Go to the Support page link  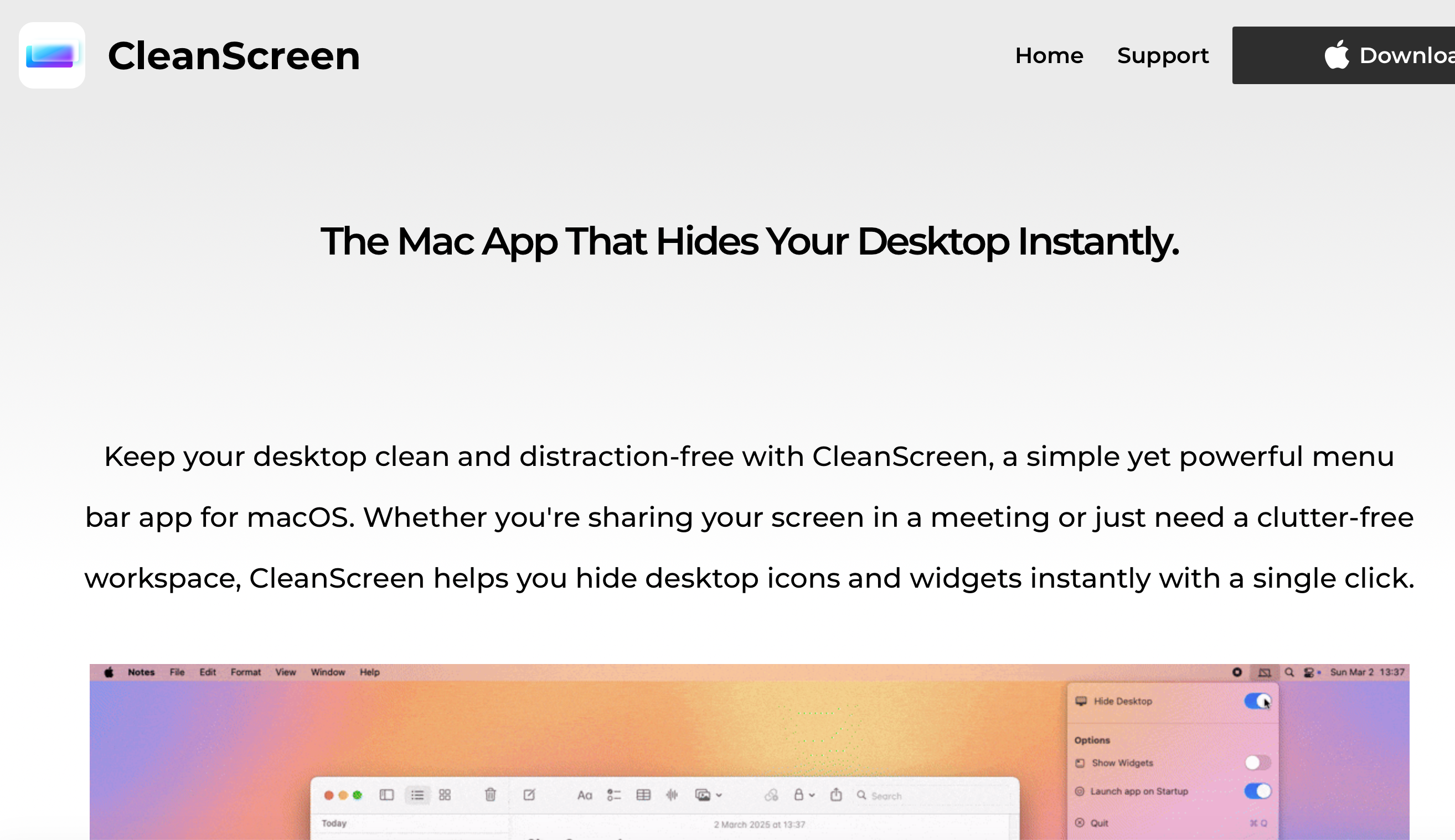1162,55
